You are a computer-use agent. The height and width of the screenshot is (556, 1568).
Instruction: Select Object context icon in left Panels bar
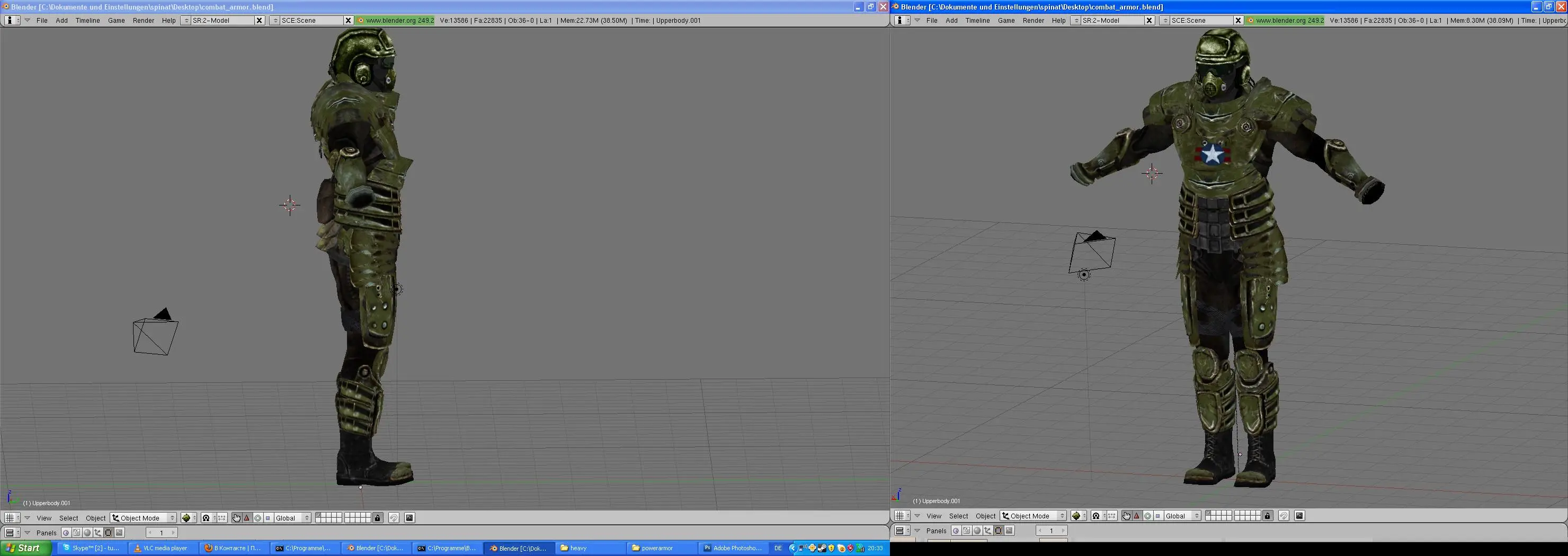98,533
